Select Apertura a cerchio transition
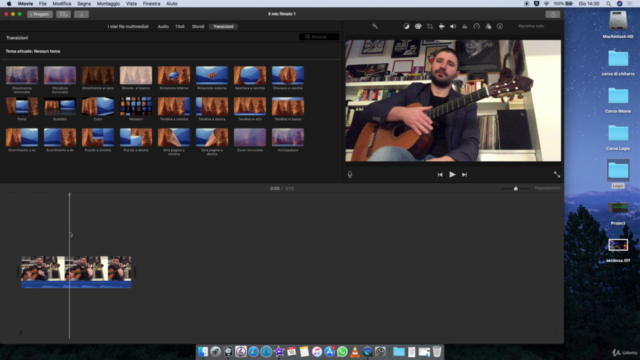This screenshot has height=360, width=640. 250,76
